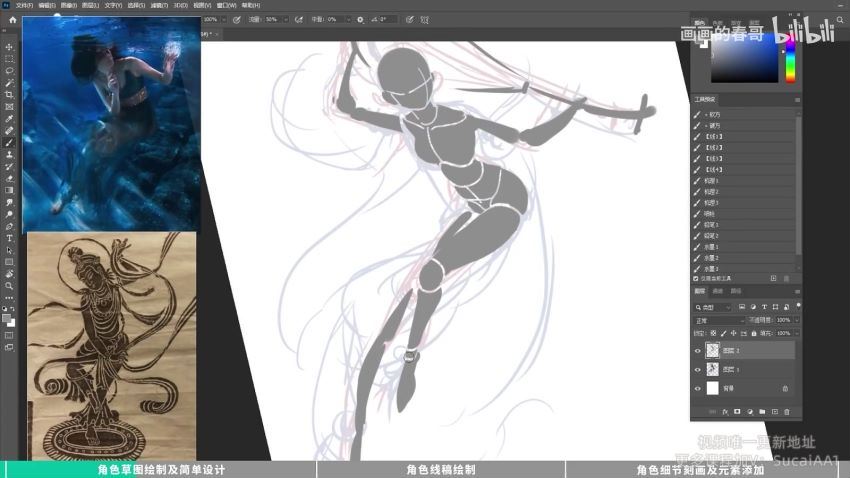Hide layer 图层 2 with eye icon

pyautogui.click(x=698, y=351)
